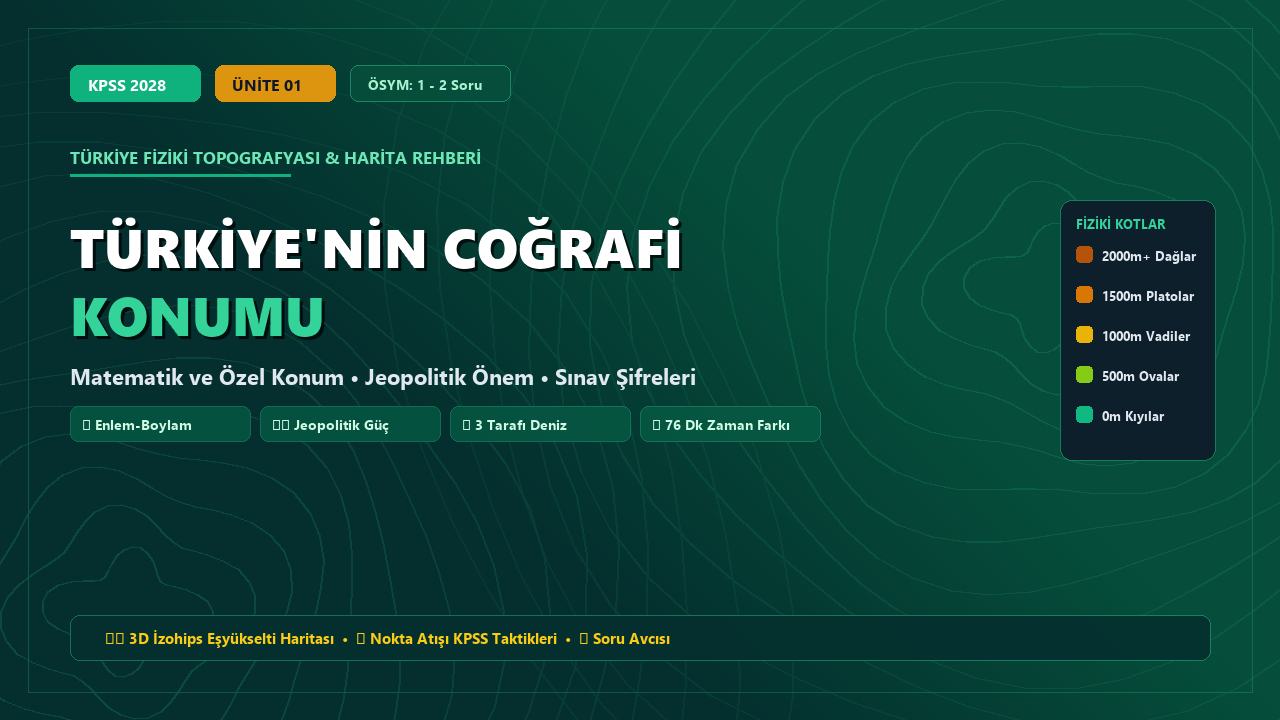Select the green KONUMU title word
The height and width of the screenshot is (720, 1280).
coord(198,317)
